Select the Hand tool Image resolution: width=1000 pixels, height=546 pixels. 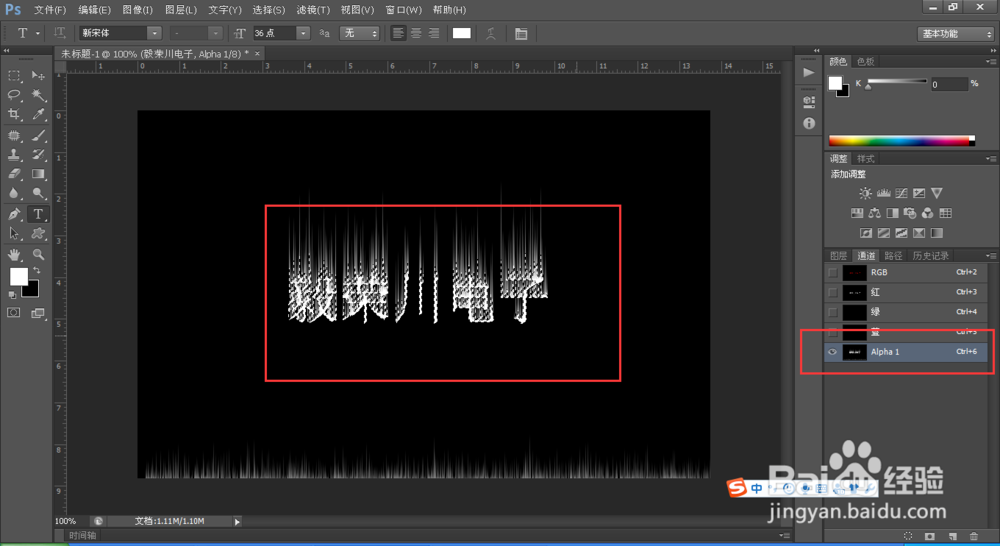click(14, 255)
